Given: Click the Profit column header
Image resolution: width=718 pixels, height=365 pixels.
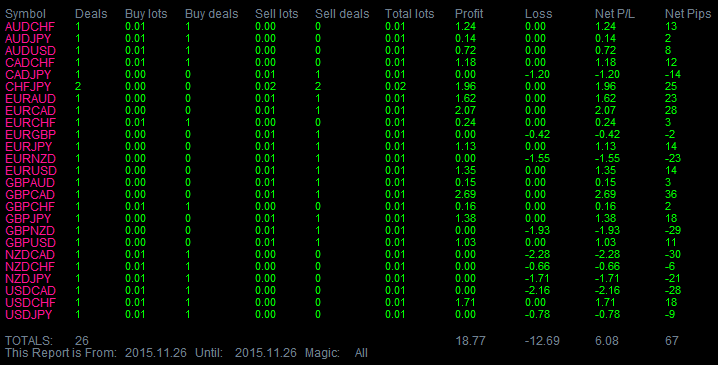Looking at the screenshot, I should click(x=469, y=14).
